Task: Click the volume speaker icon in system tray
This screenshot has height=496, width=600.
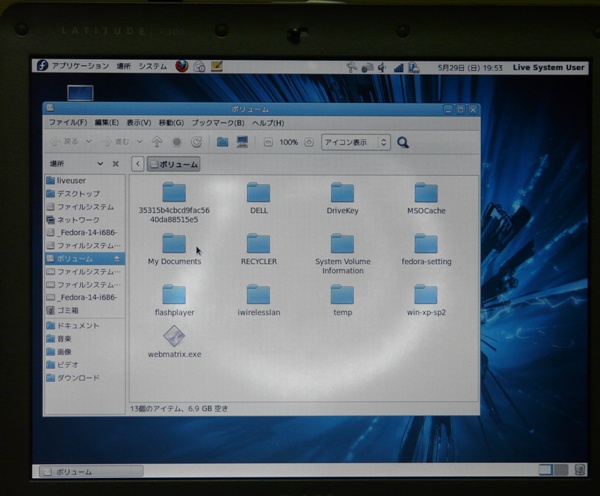Action: tap(383, 67)
